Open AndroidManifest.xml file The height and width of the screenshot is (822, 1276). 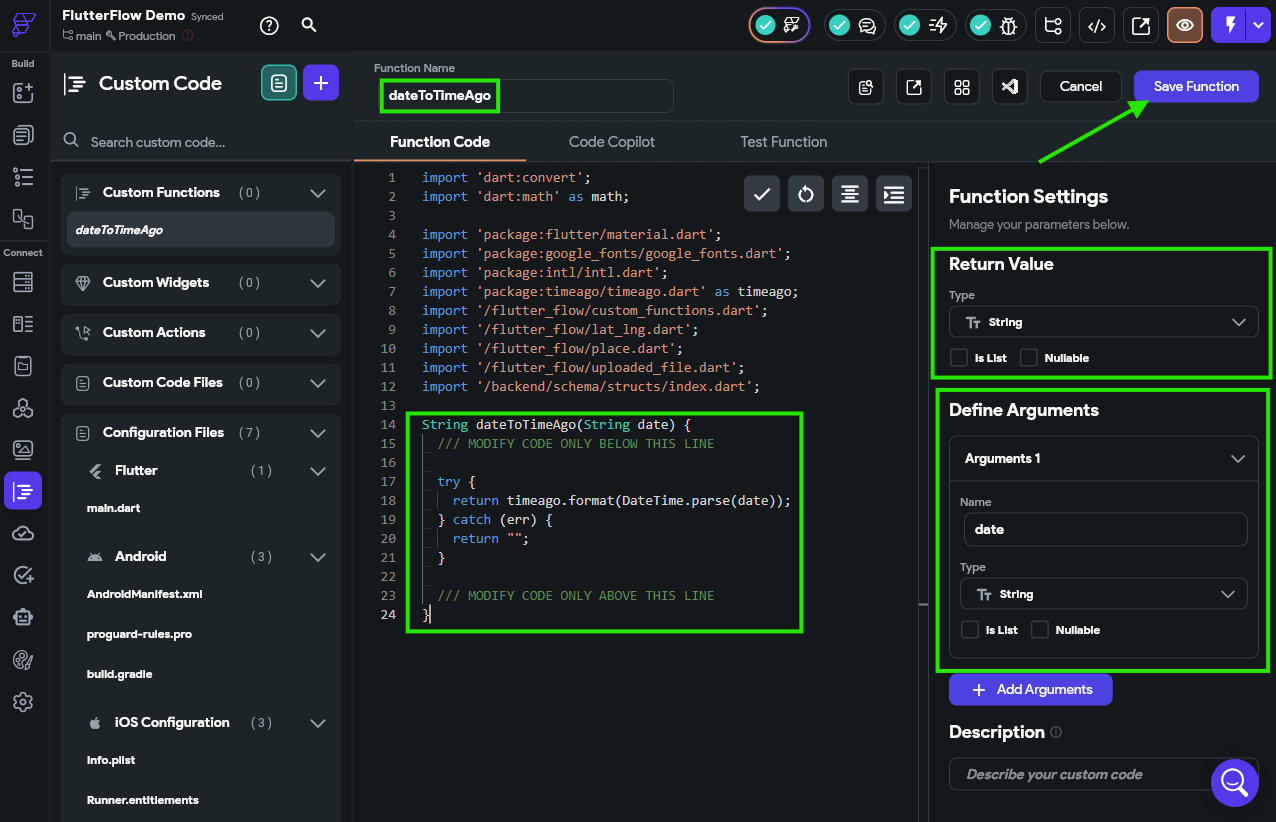point(145,594)
